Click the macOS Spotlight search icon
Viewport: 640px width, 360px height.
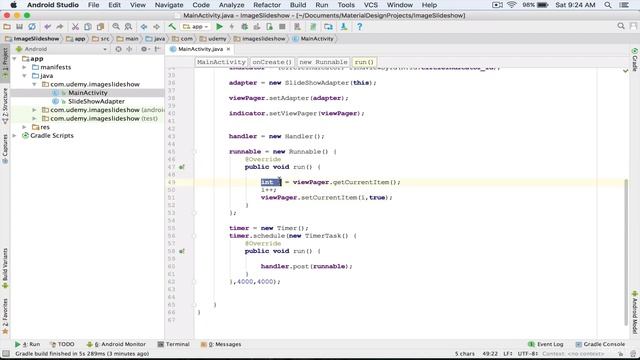[608, 5]
